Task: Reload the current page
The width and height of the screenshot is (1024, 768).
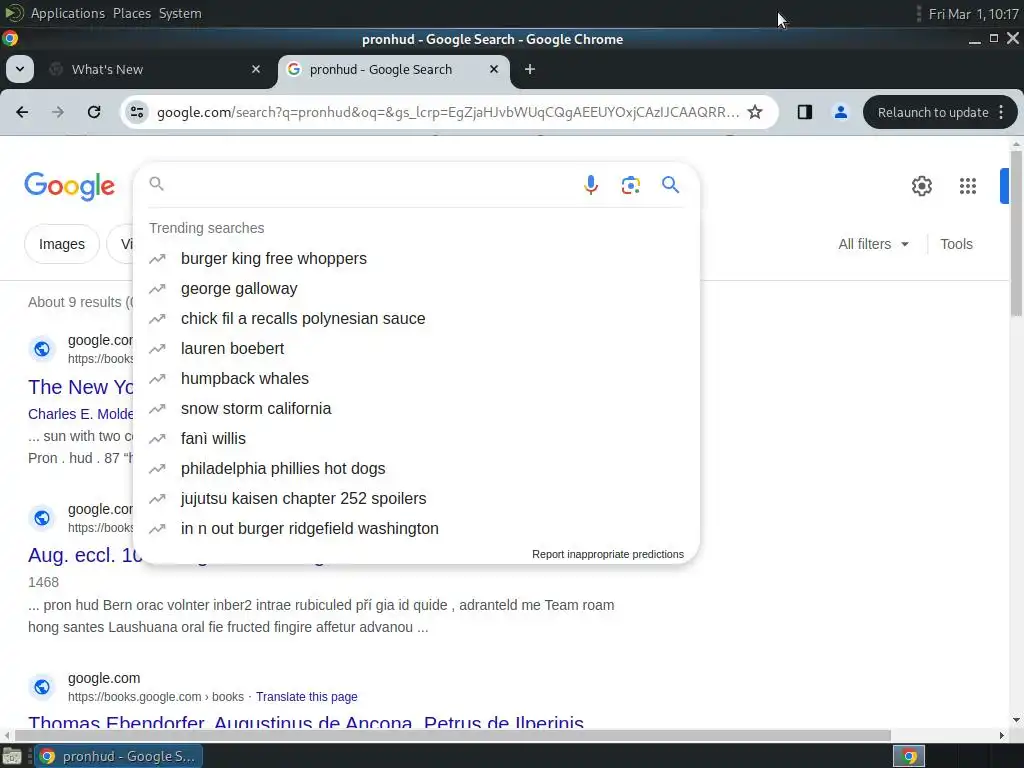Action: (x=94, y=112)
